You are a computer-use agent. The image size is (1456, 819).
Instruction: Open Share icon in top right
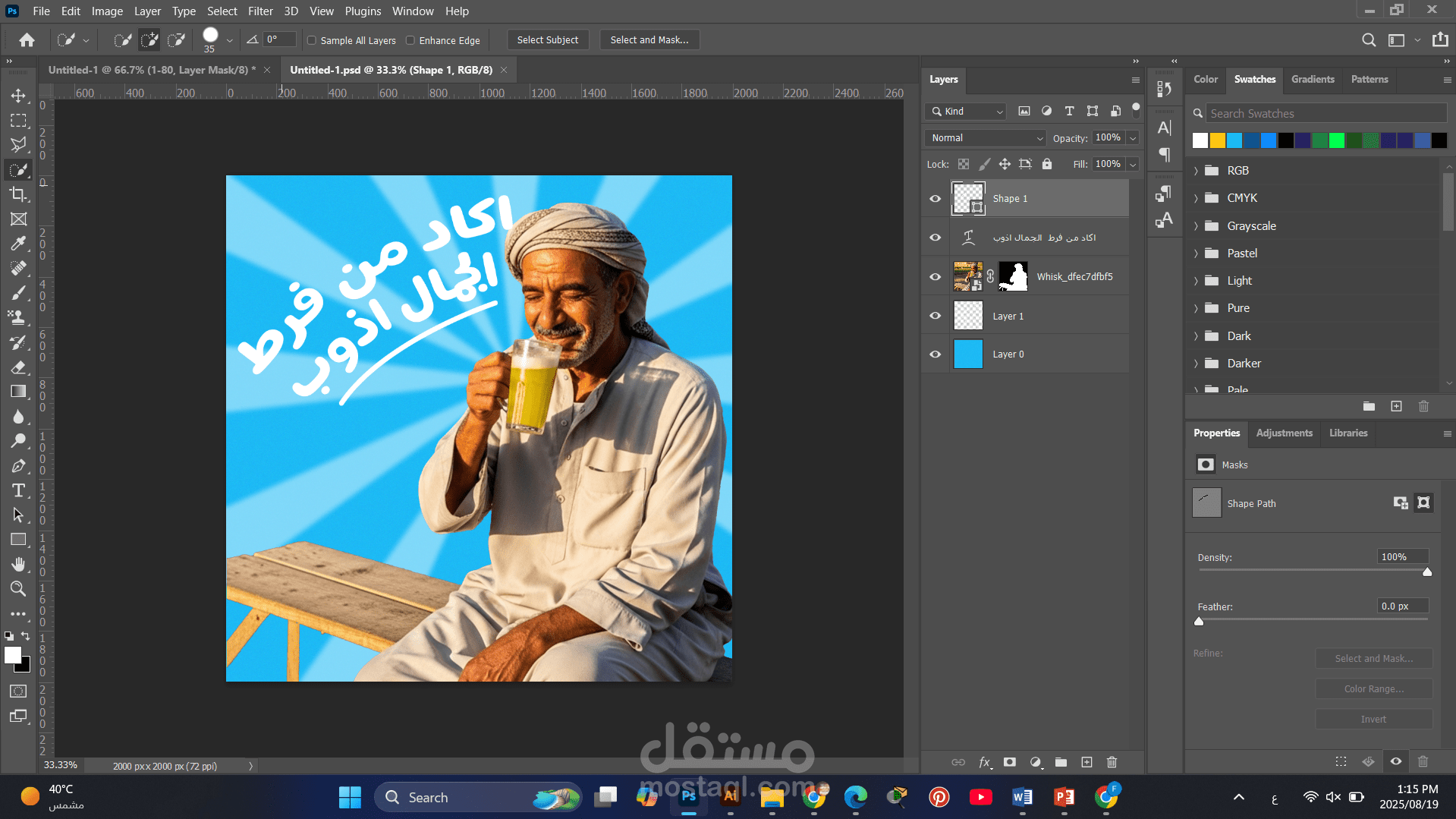[x=1439, y=39]
